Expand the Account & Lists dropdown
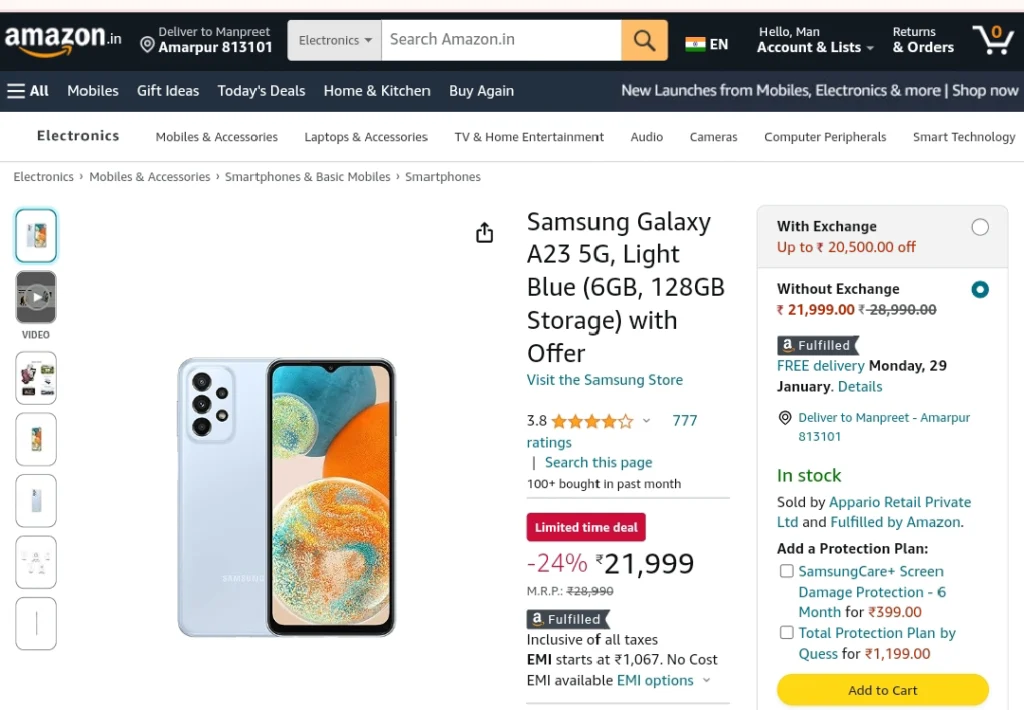This screenshot has height=710, width=1024. click(815, 40)
